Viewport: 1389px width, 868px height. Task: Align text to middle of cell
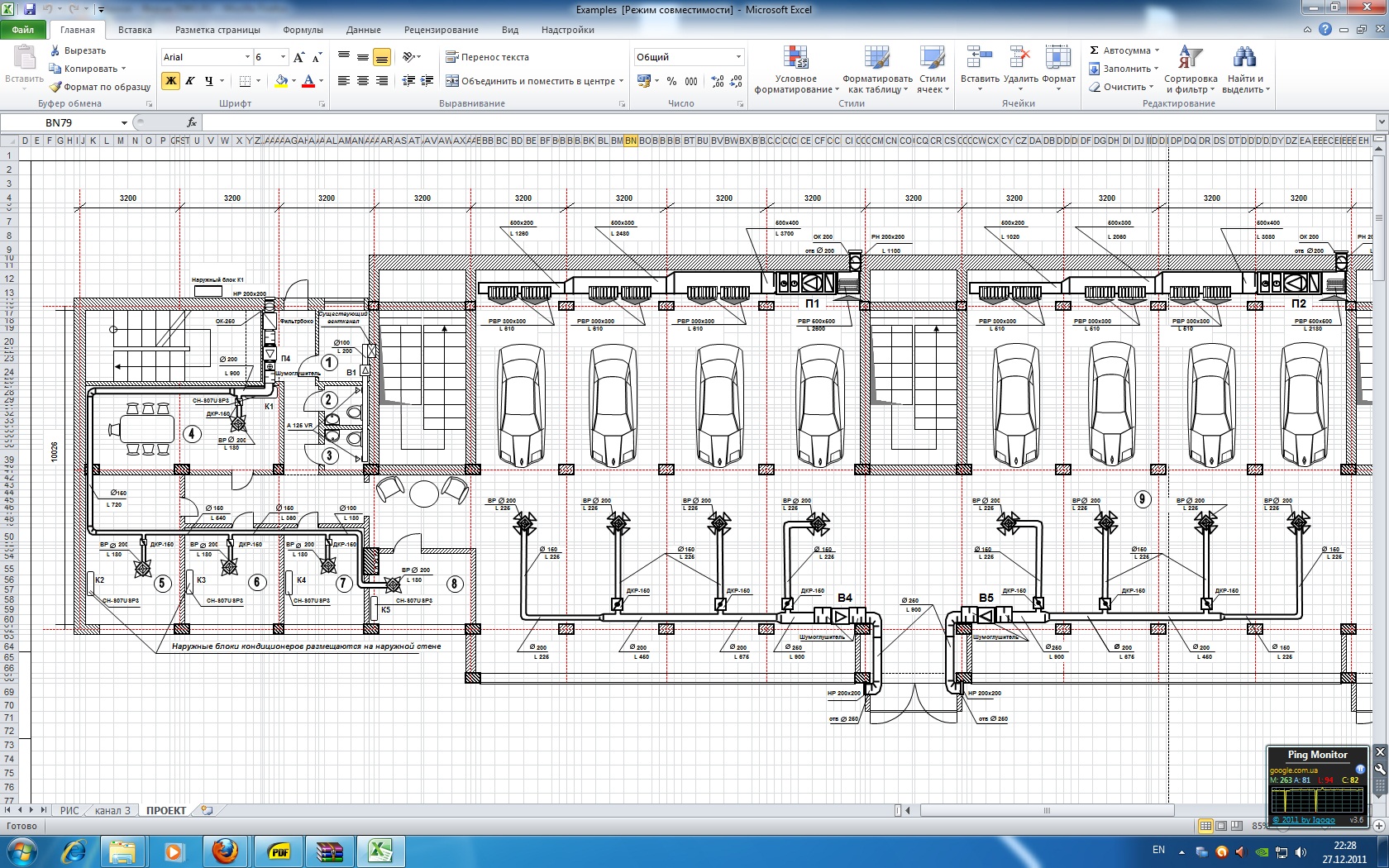click(363, 57)
